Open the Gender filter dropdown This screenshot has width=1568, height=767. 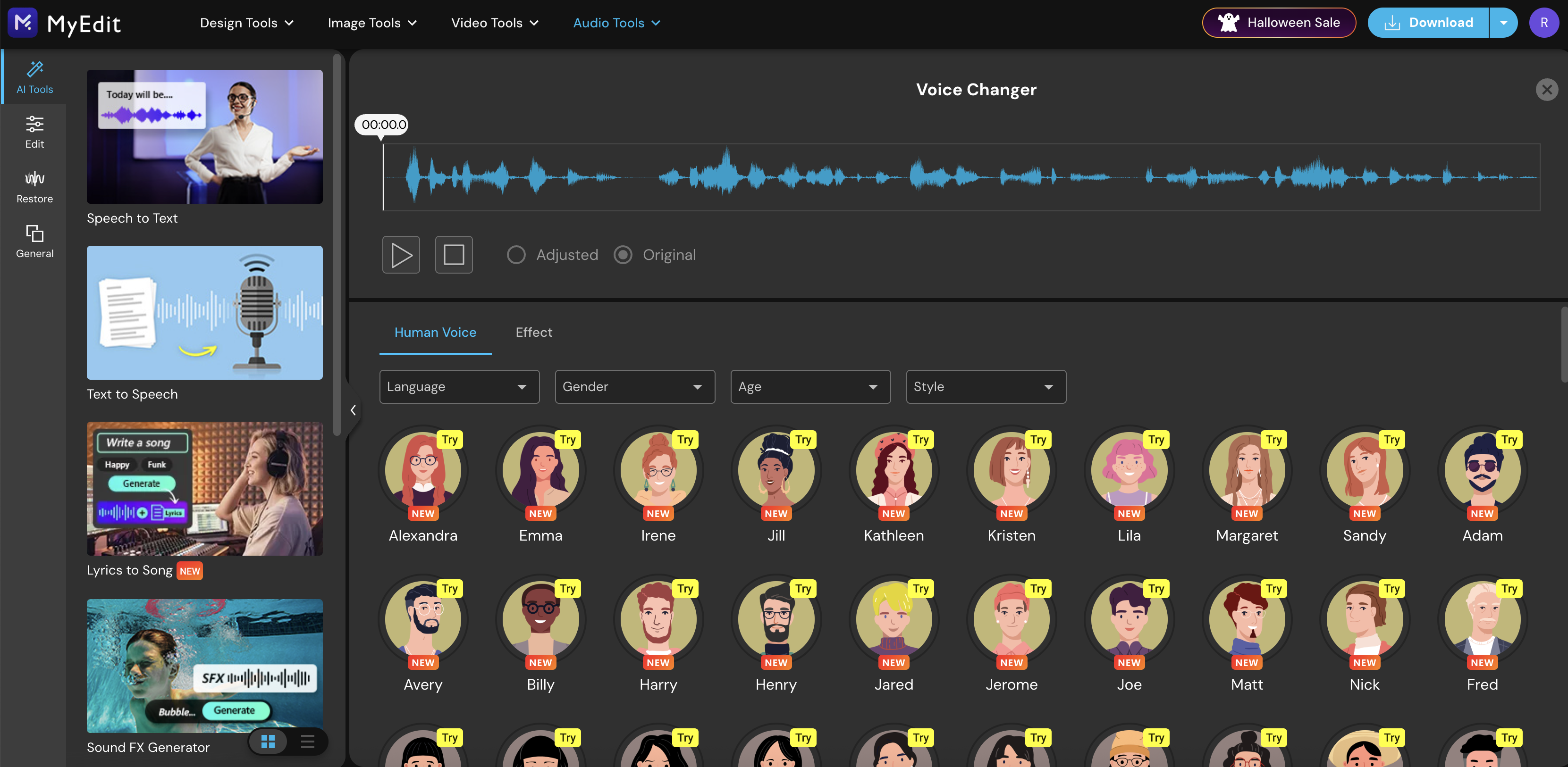(x=634, y=387)
